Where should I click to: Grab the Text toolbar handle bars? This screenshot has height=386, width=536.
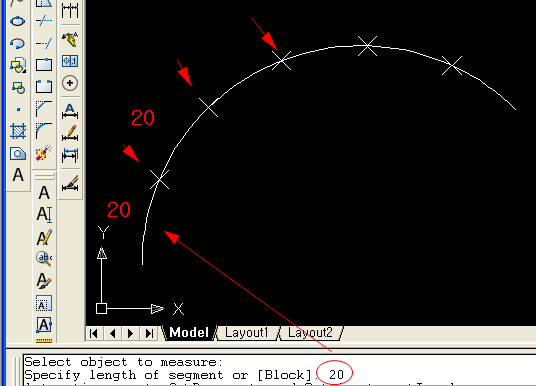(x=44, y=176)
